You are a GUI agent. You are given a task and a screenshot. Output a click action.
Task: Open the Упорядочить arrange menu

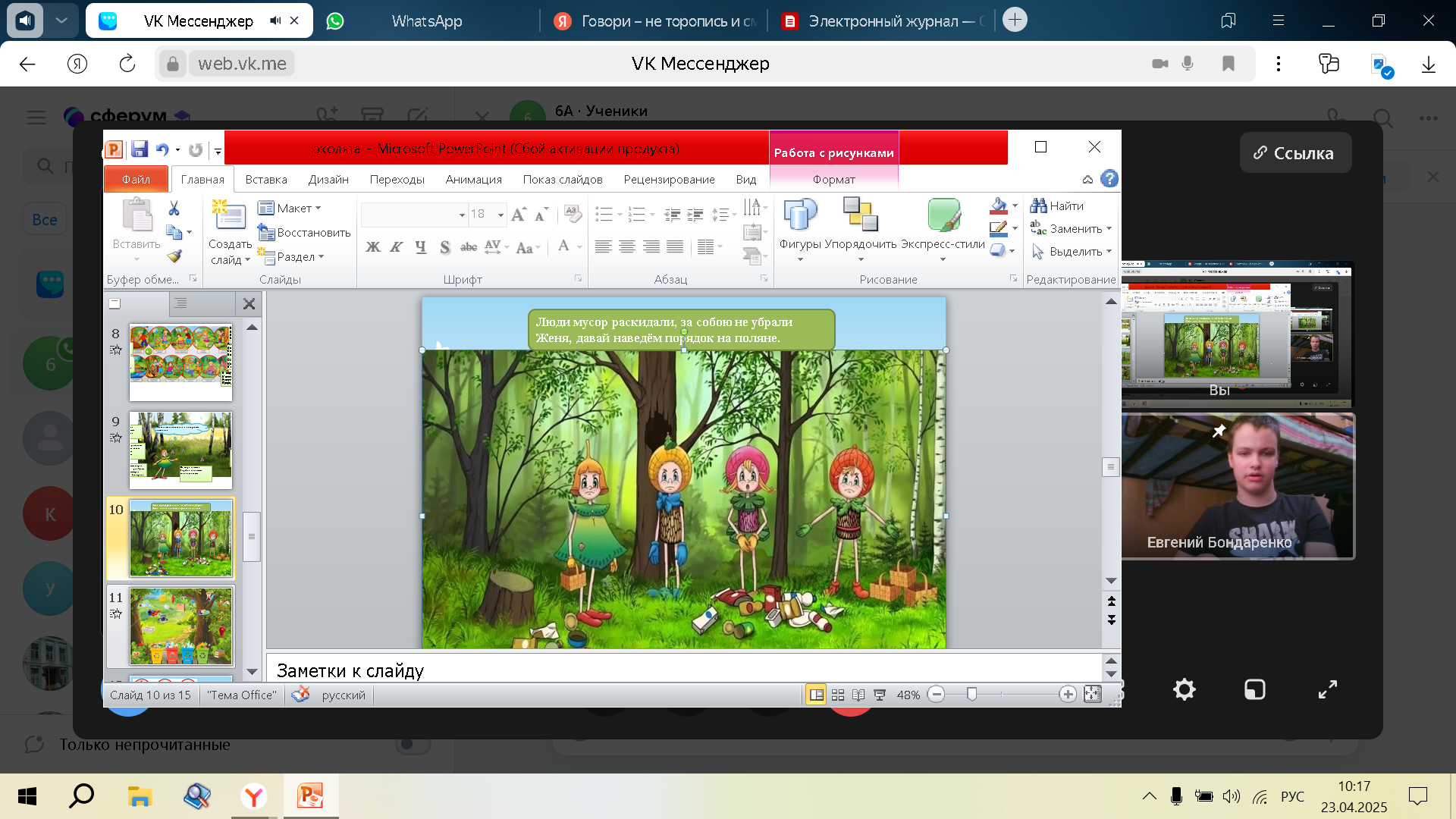(861, 229)
